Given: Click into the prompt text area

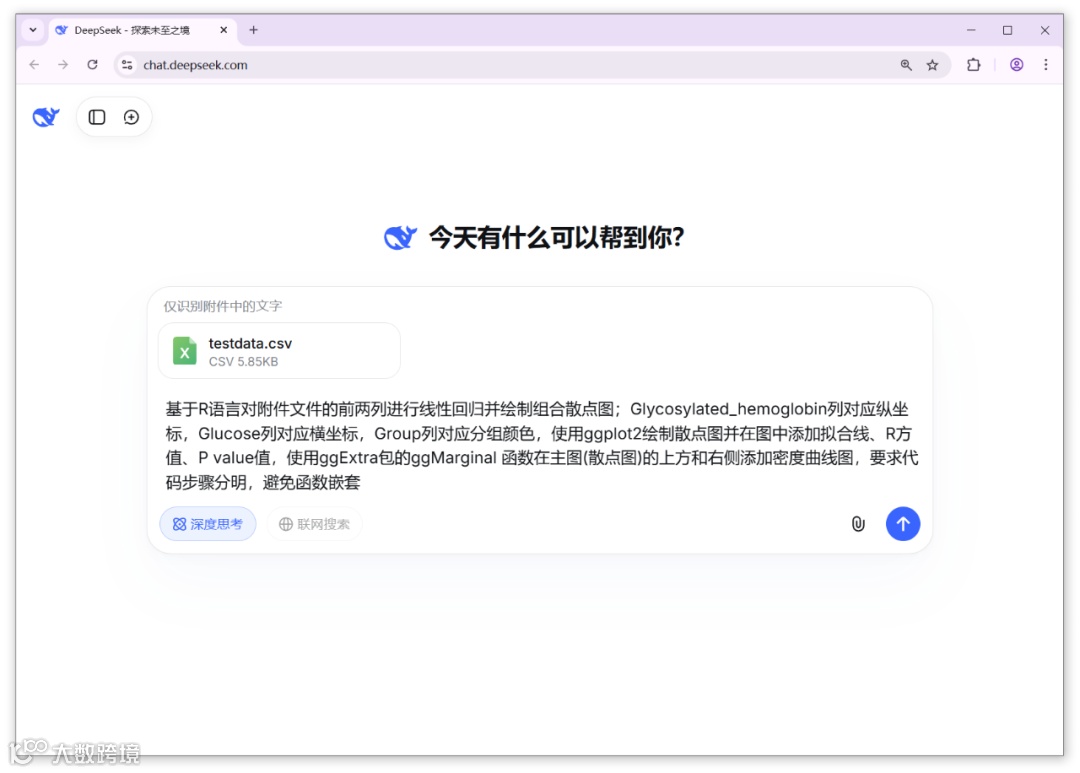Looking at the screenshot, I should tap(542, 446).
